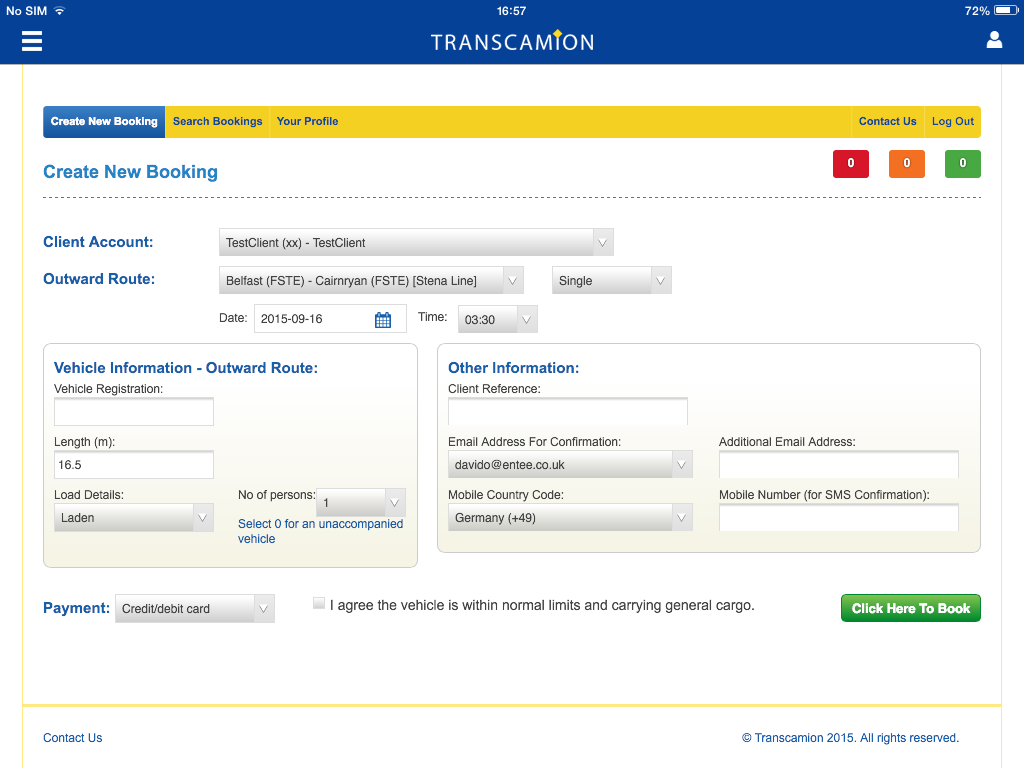Click the Click Here To Book button
This screenshot has width=1024, height=768.
coord(910,608)
